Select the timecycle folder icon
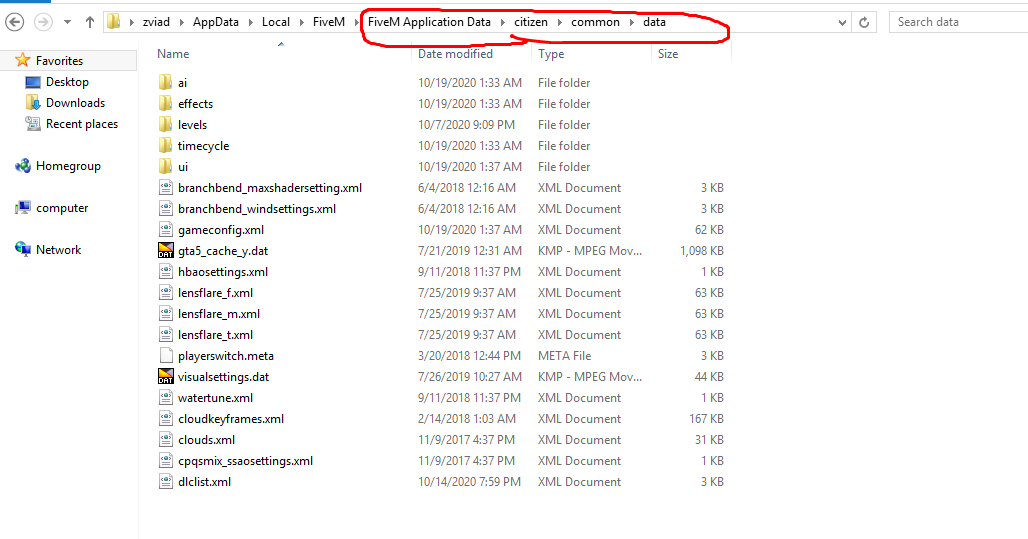Screen dimensions: 1028x539 point(166,146)
